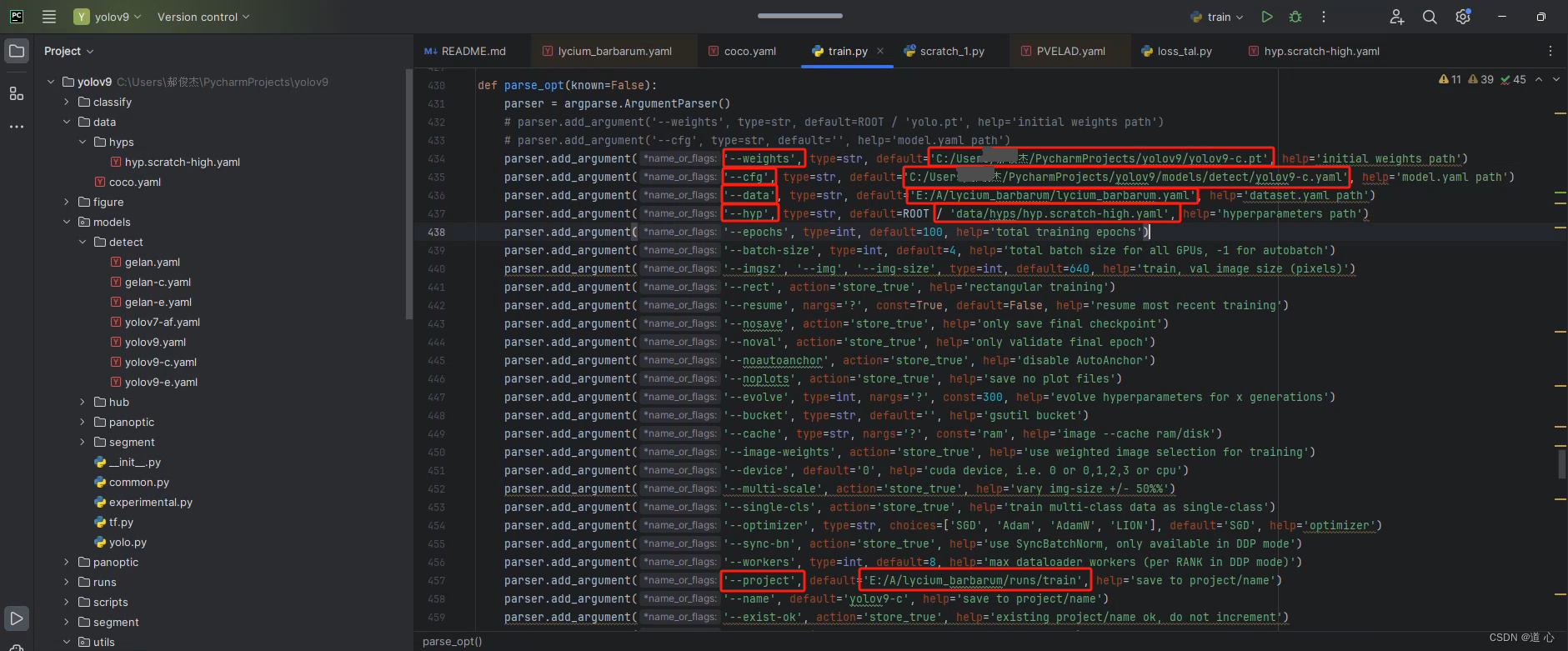Click the def parse_opt function name
Viewport: 1568px width, 651px height.
(534, 85)
